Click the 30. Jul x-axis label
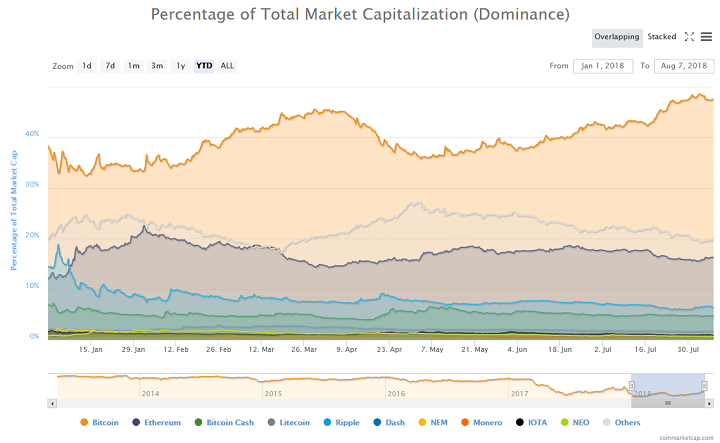Image resolution: width=720 pixels, height=443 pixels. (x=688, y=349)
